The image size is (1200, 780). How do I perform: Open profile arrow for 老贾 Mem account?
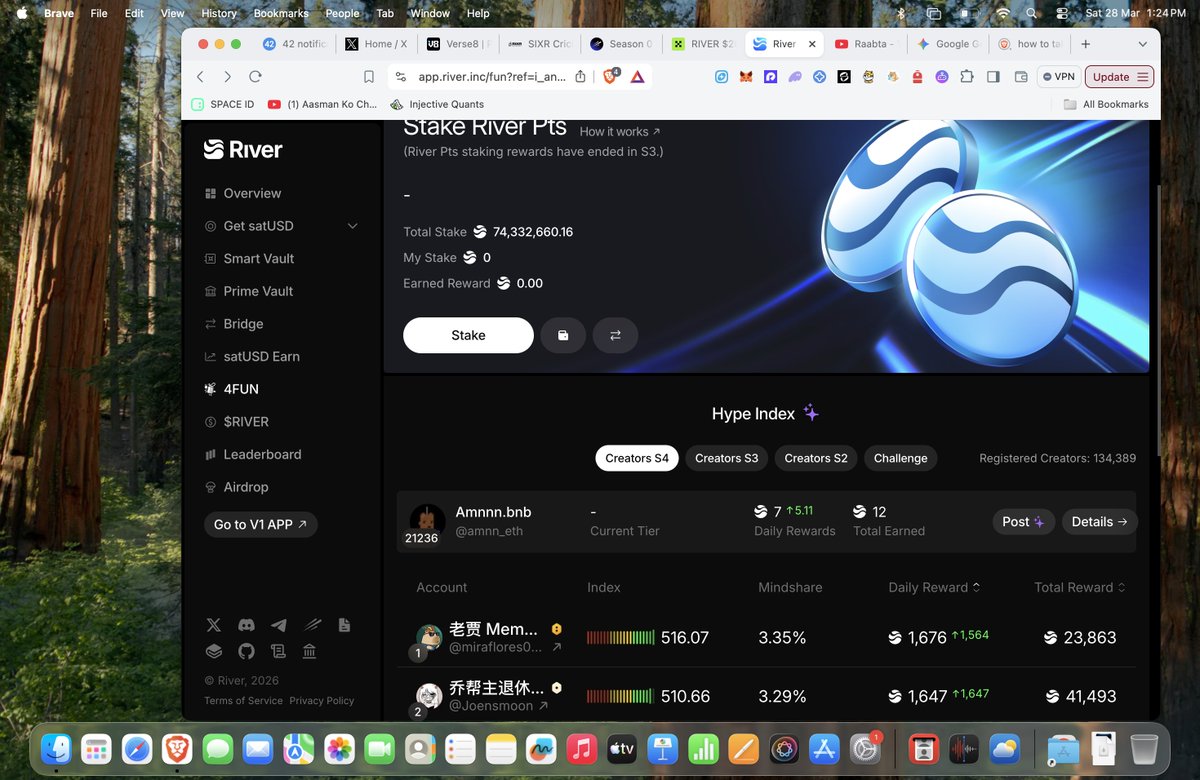pyautogui.click(x=557, y=647)
